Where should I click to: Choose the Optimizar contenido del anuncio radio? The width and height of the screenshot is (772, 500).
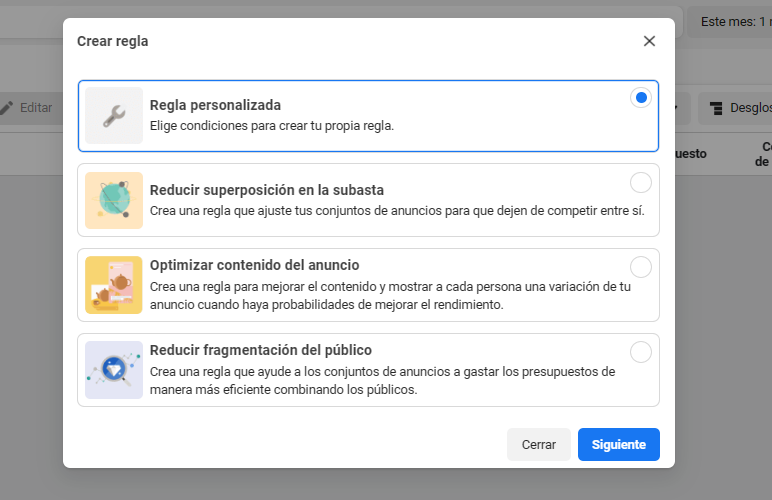pos(641,267)
